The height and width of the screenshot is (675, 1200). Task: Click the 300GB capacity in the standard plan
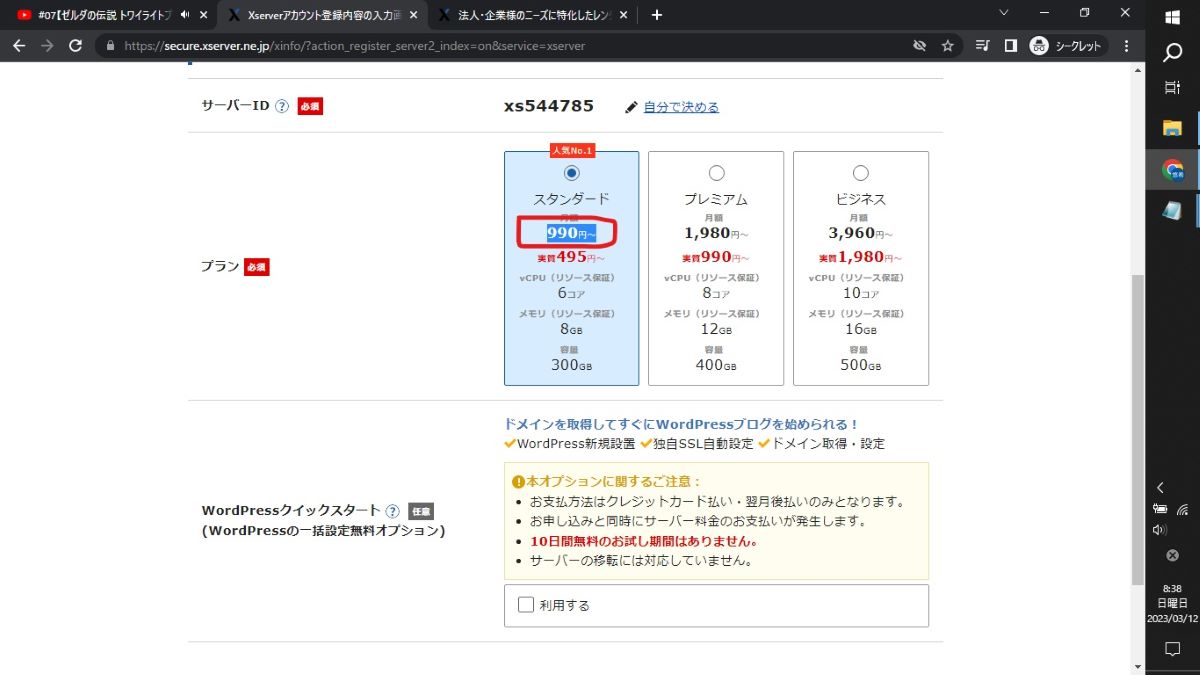[571, 365]
